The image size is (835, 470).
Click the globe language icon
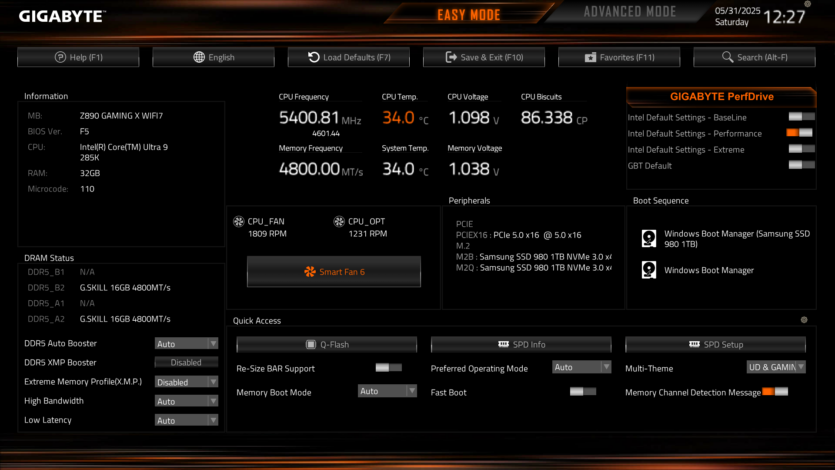pos(199,57)
